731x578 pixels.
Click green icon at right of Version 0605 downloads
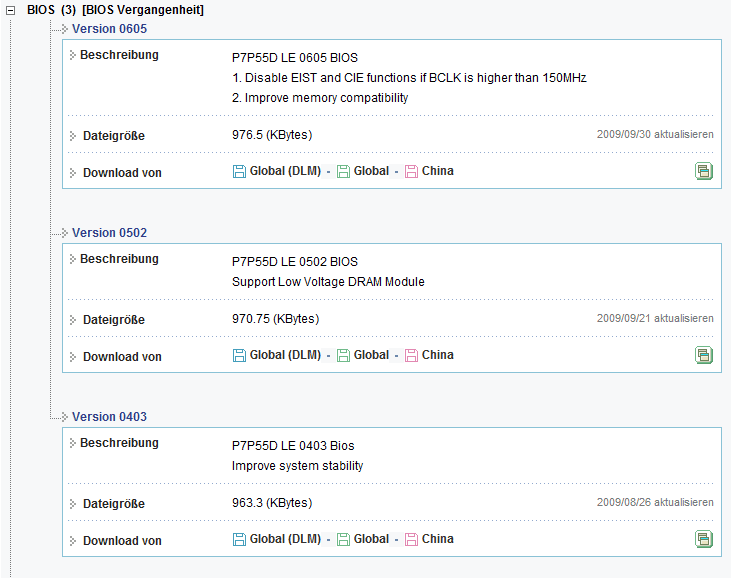704,171
